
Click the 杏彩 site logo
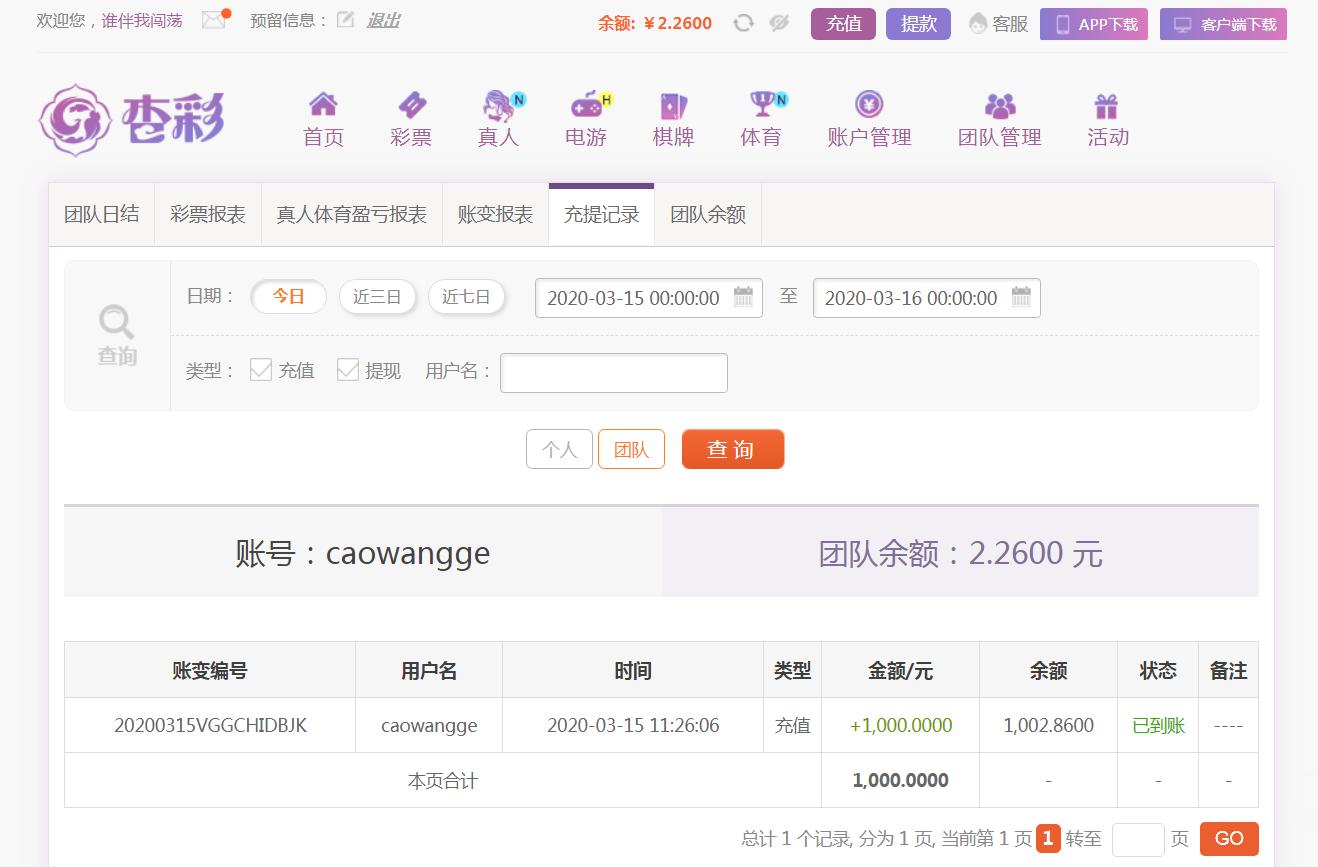[132, 120]
